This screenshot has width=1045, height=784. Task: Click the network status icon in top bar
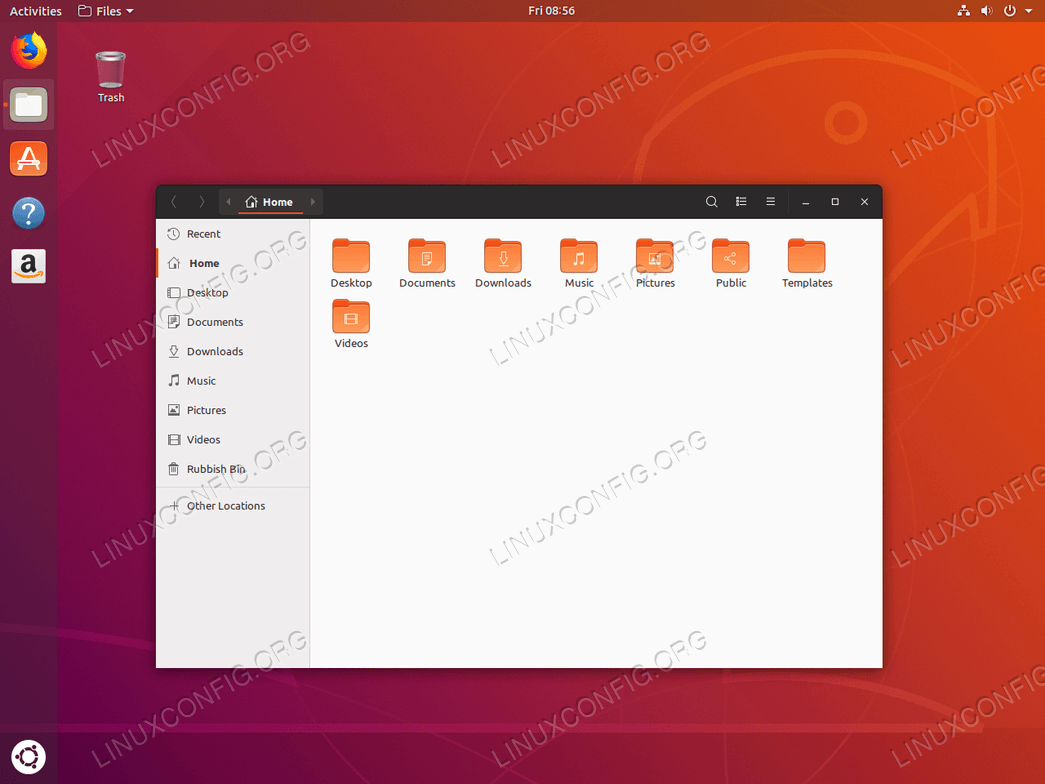pyautogui.click(x=963, y=10)
